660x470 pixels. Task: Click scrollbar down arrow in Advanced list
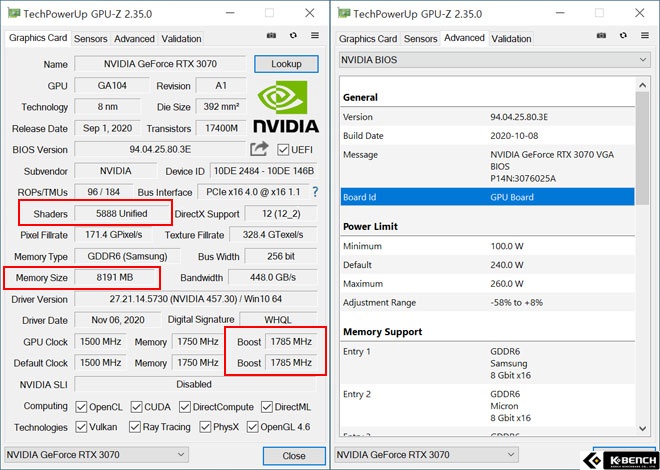(642, 428)
